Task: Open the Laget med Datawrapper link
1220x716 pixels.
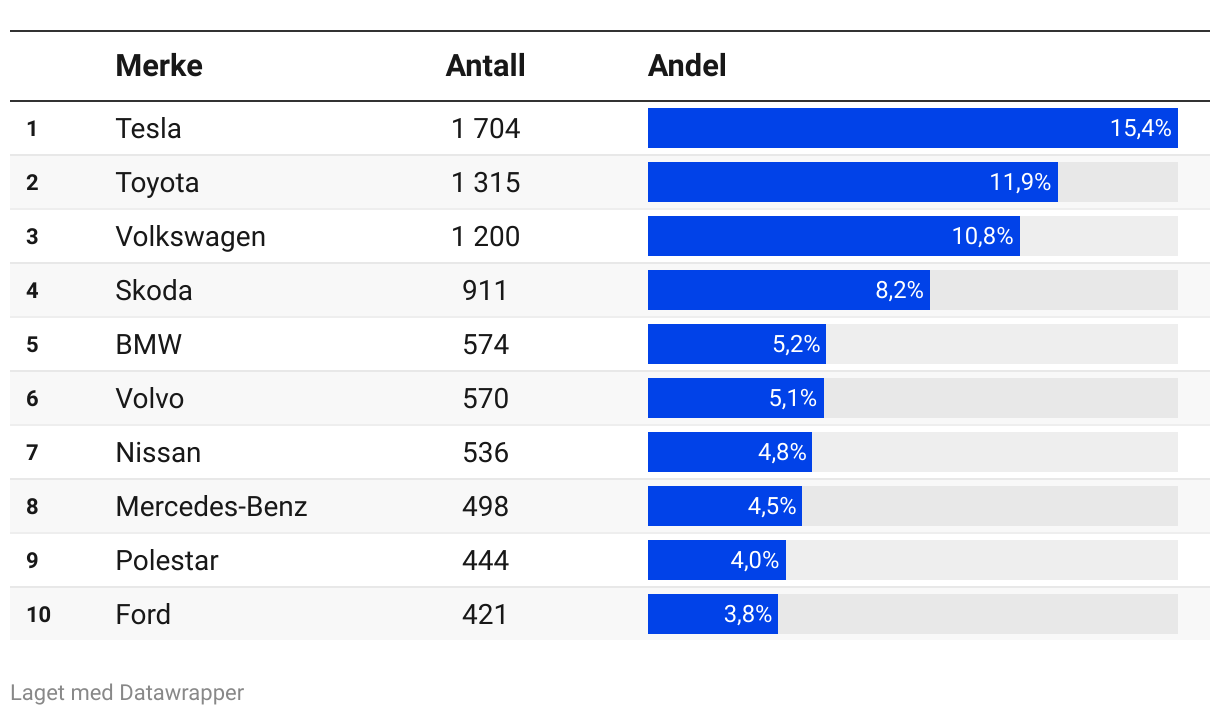Action: (127, 692)
